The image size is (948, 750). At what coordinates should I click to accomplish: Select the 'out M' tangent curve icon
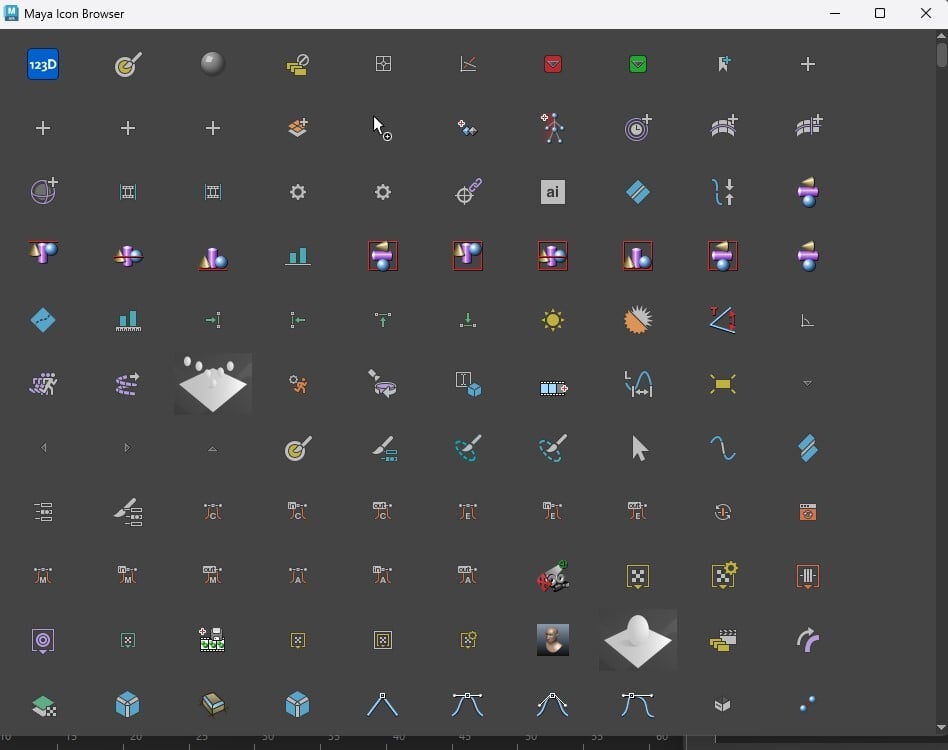[x=213, y=575]
